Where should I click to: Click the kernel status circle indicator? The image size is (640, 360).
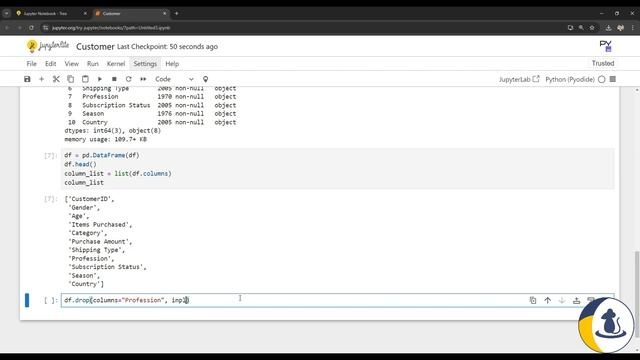[602, 79]
